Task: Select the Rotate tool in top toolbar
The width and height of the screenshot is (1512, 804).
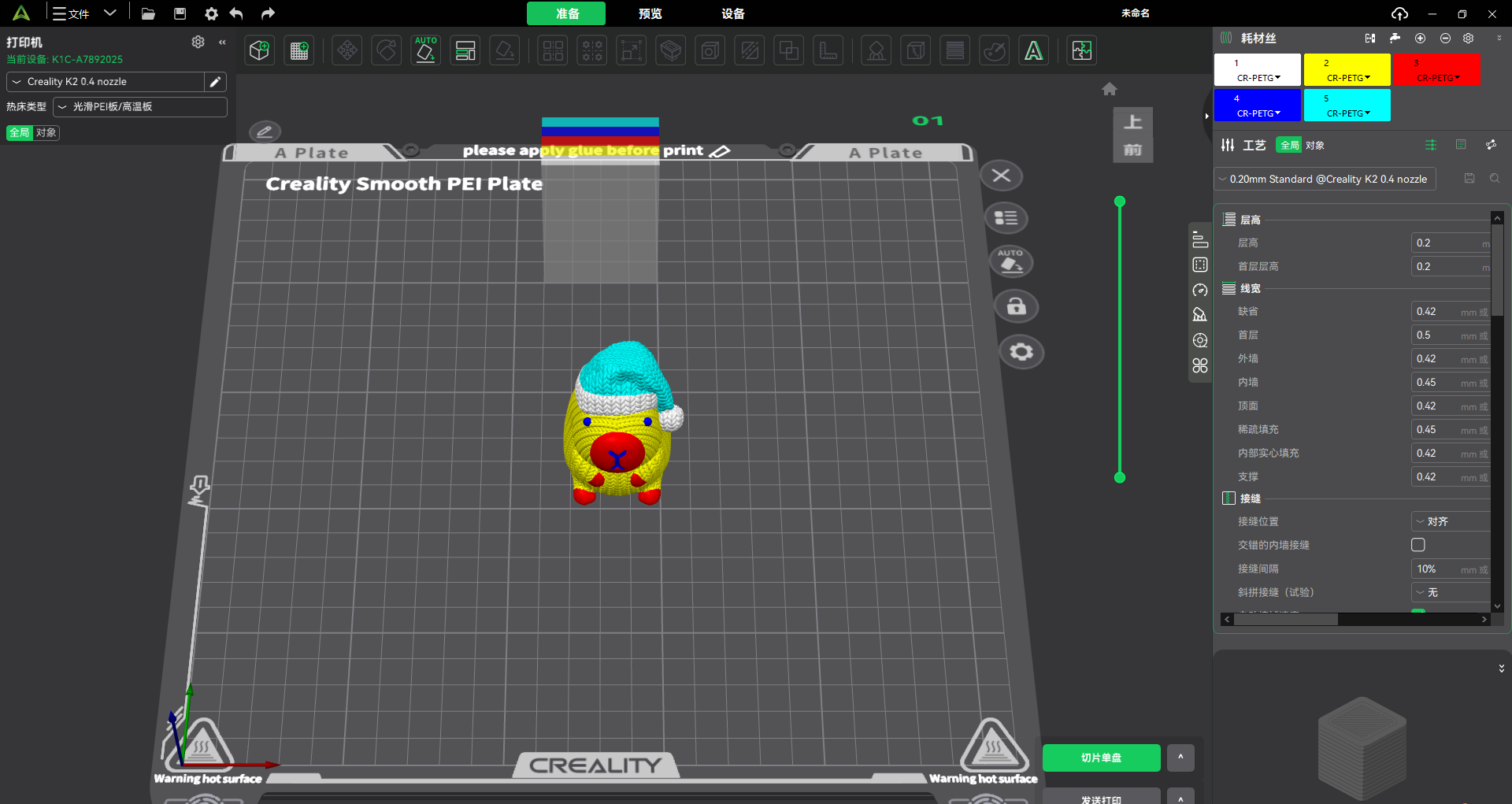Action: click(x=386, y=51)
